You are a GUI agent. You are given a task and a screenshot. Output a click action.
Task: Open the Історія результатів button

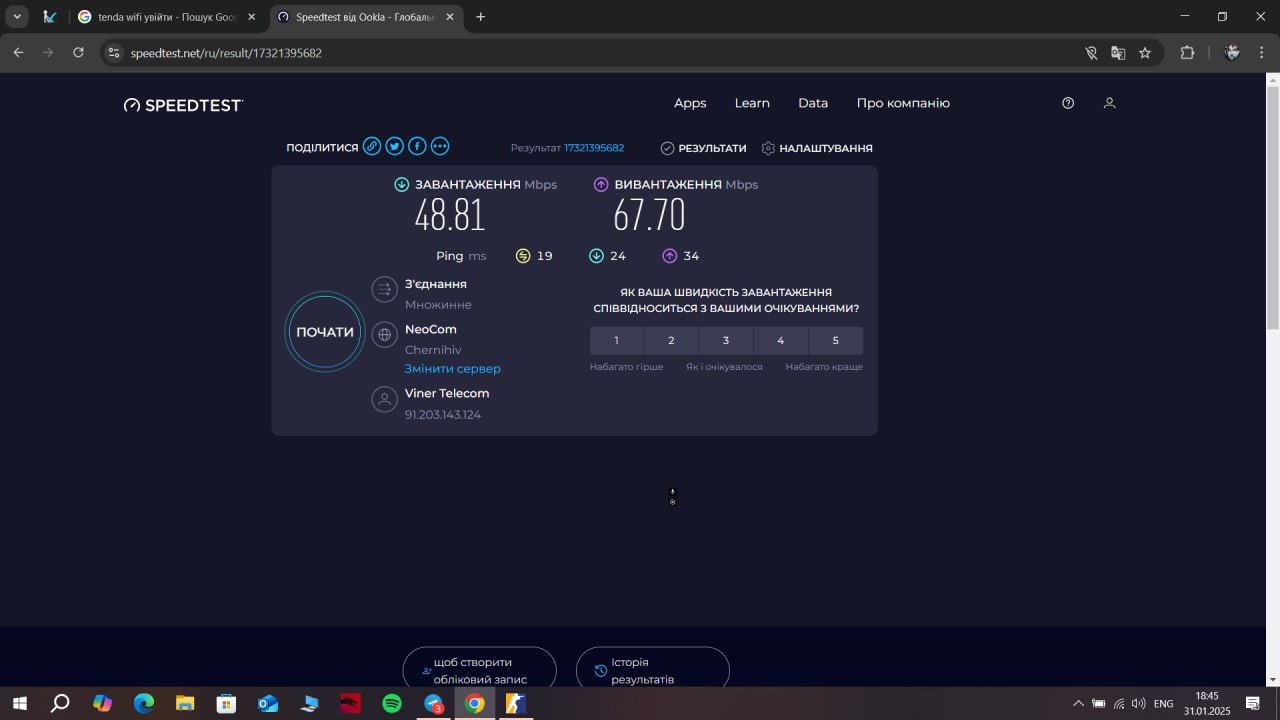pyautogui.click(x=652, y=669)
